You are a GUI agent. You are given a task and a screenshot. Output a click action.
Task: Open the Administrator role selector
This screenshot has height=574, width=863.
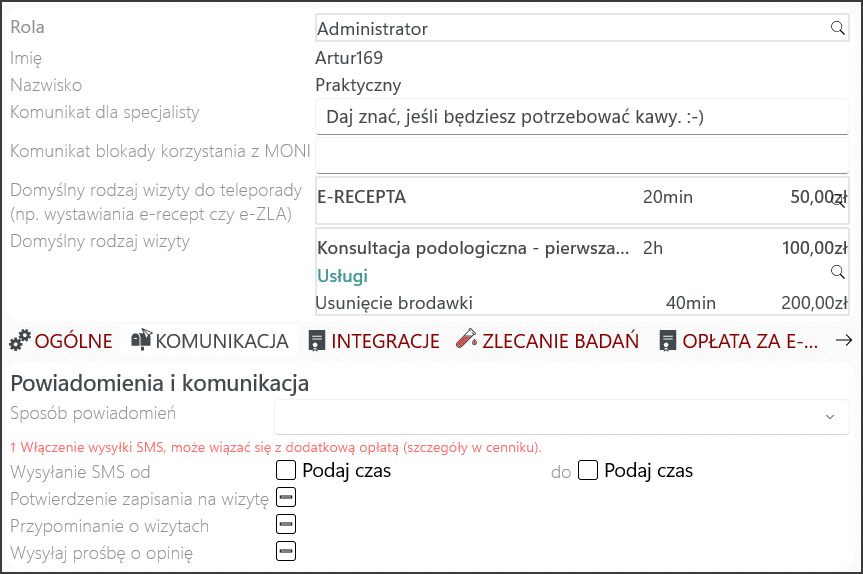coord(582,28)
